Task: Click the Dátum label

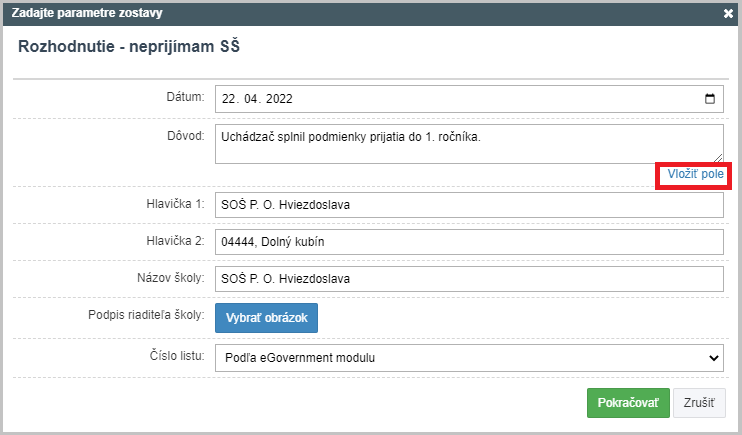Action: coord(185,97)
